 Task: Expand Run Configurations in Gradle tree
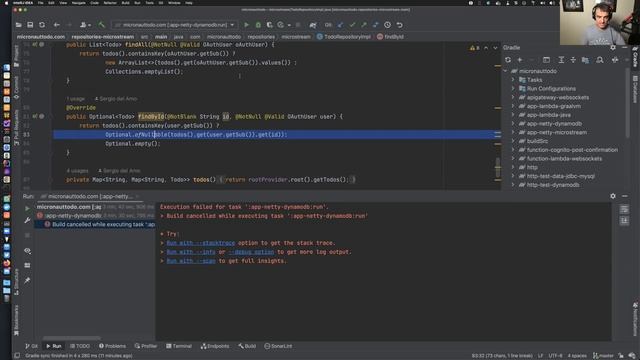coord(513,89)
